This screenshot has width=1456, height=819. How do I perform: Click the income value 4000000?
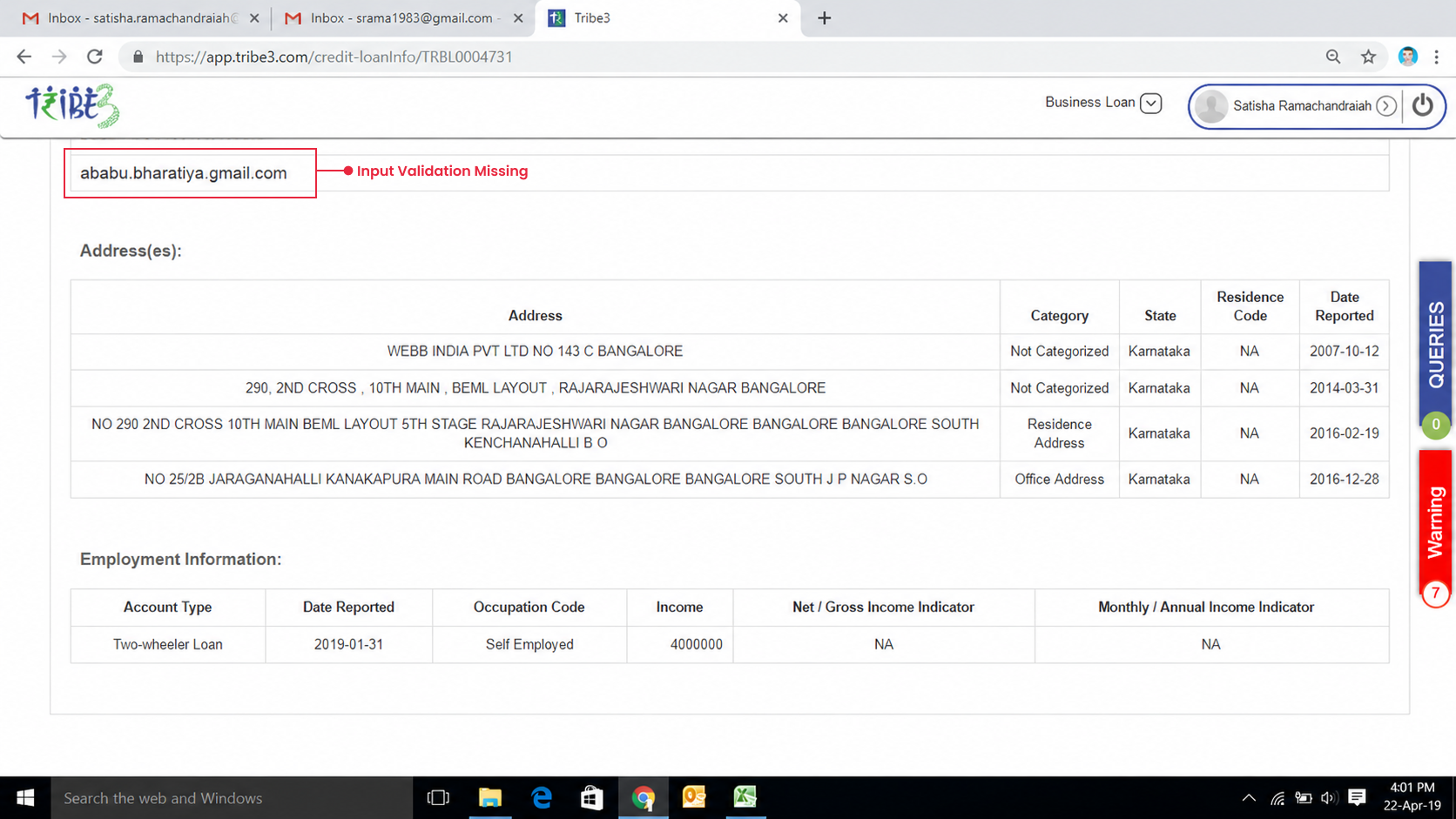[696, 645]
